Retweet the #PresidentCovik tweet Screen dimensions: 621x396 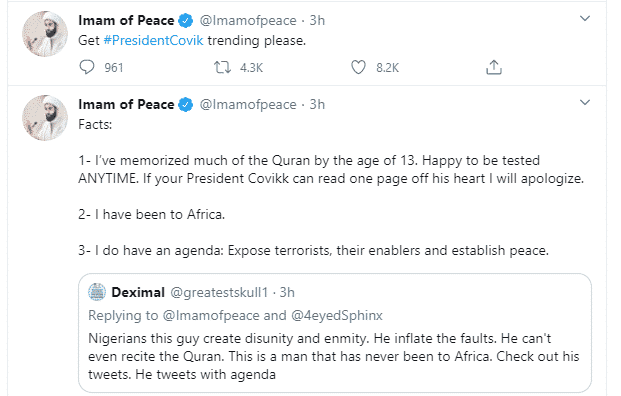[x=223, y=67]
